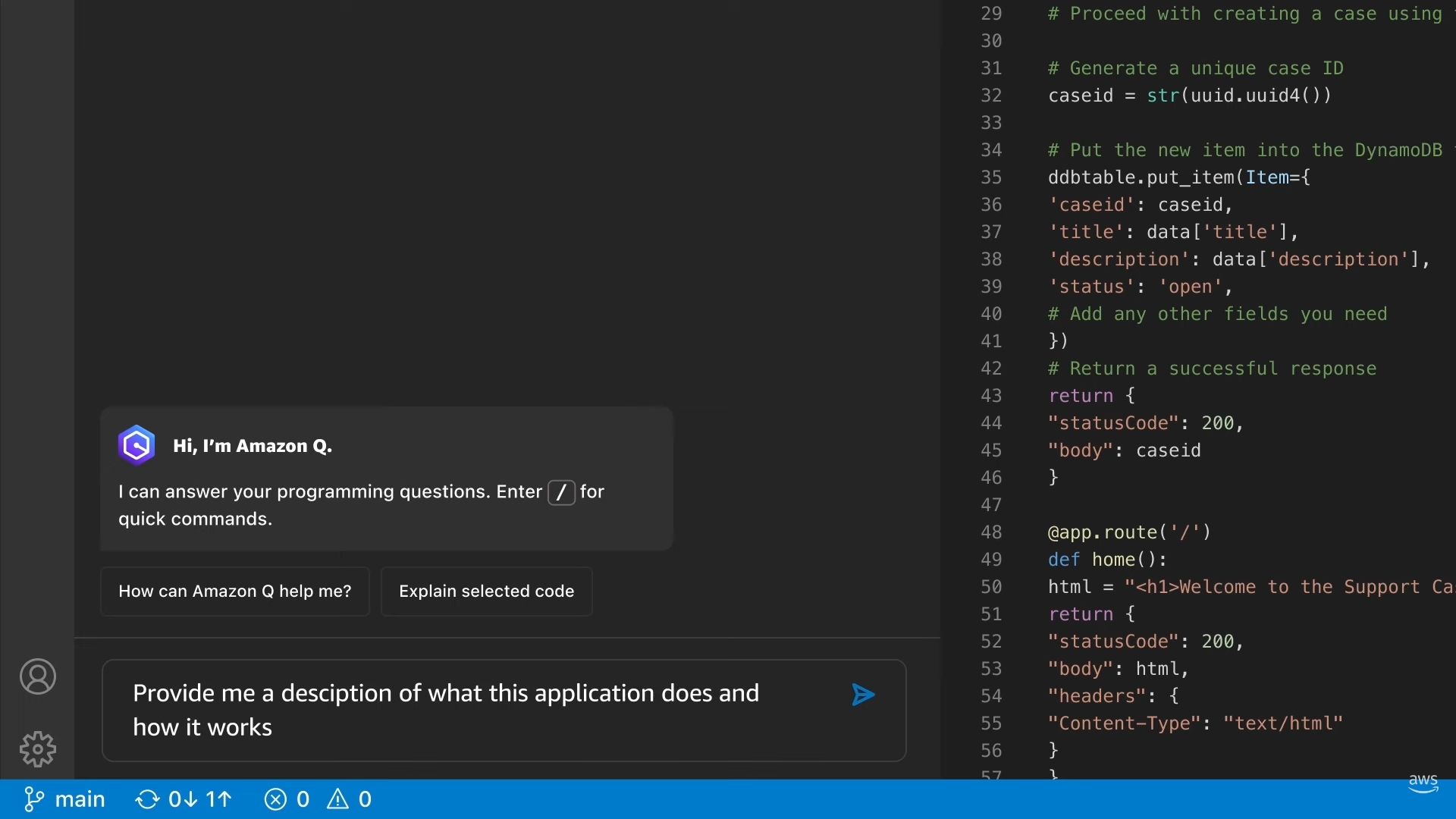Click '# Add any other fields you need' comment

point(1217,314)
